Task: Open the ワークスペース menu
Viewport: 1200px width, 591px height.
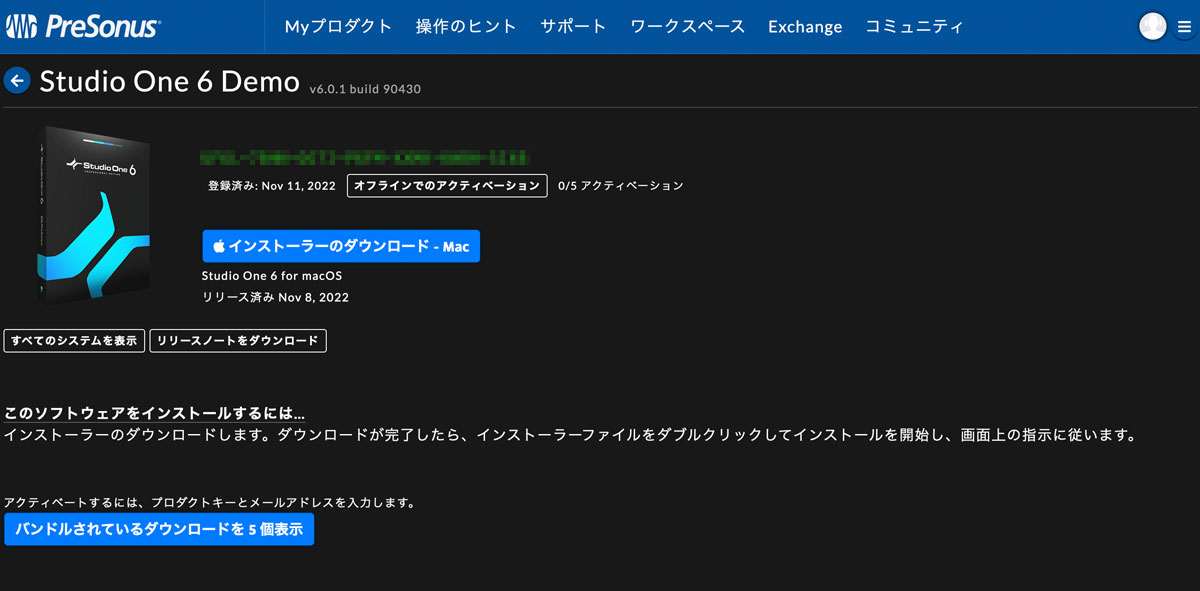Action: (x=687, y=27)
